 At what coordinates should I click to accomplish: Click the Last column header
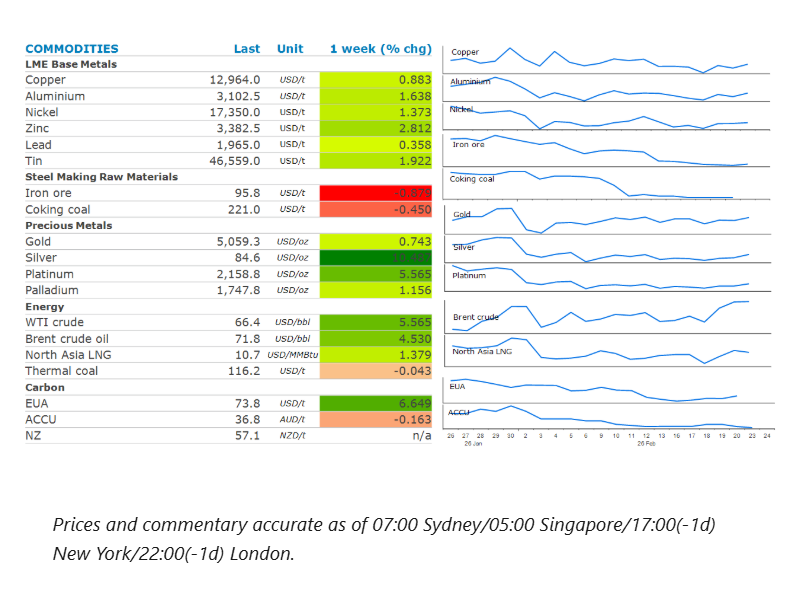click(247, 49)
